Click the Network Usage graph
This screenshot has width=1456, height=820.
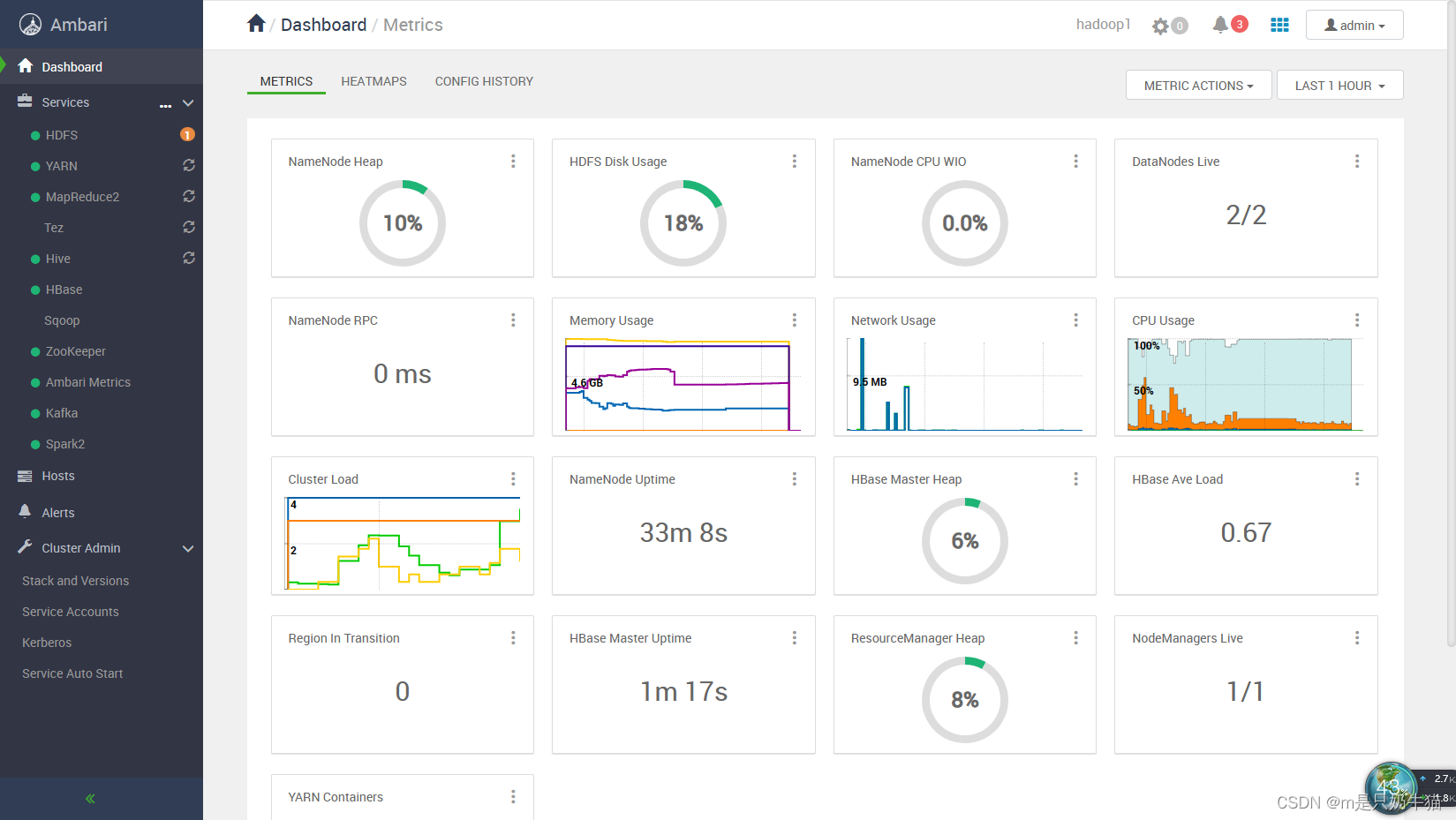[x=964, y=384]
